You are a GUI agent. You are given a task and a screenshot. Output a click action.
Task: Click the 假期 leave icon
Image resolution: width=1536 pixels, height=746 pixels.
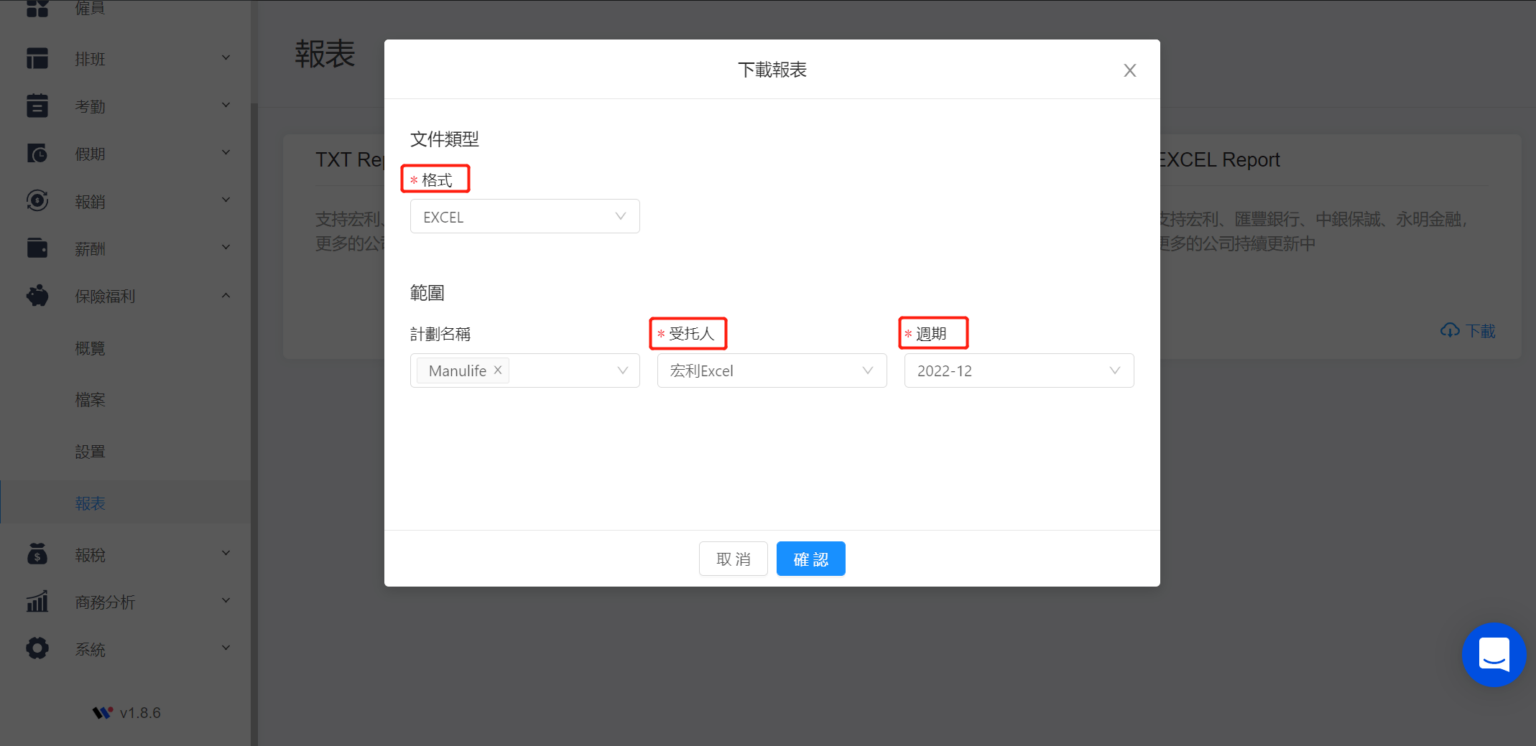(37, 152)
